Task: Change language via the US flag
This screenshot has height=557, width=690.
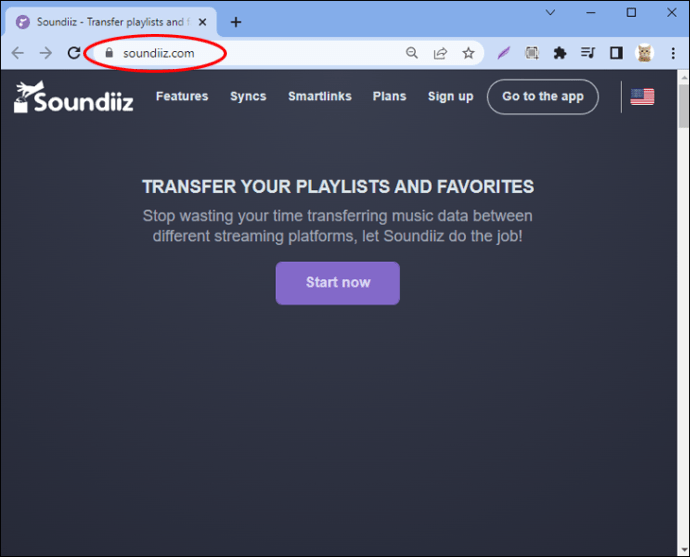Action: [642, 97]
